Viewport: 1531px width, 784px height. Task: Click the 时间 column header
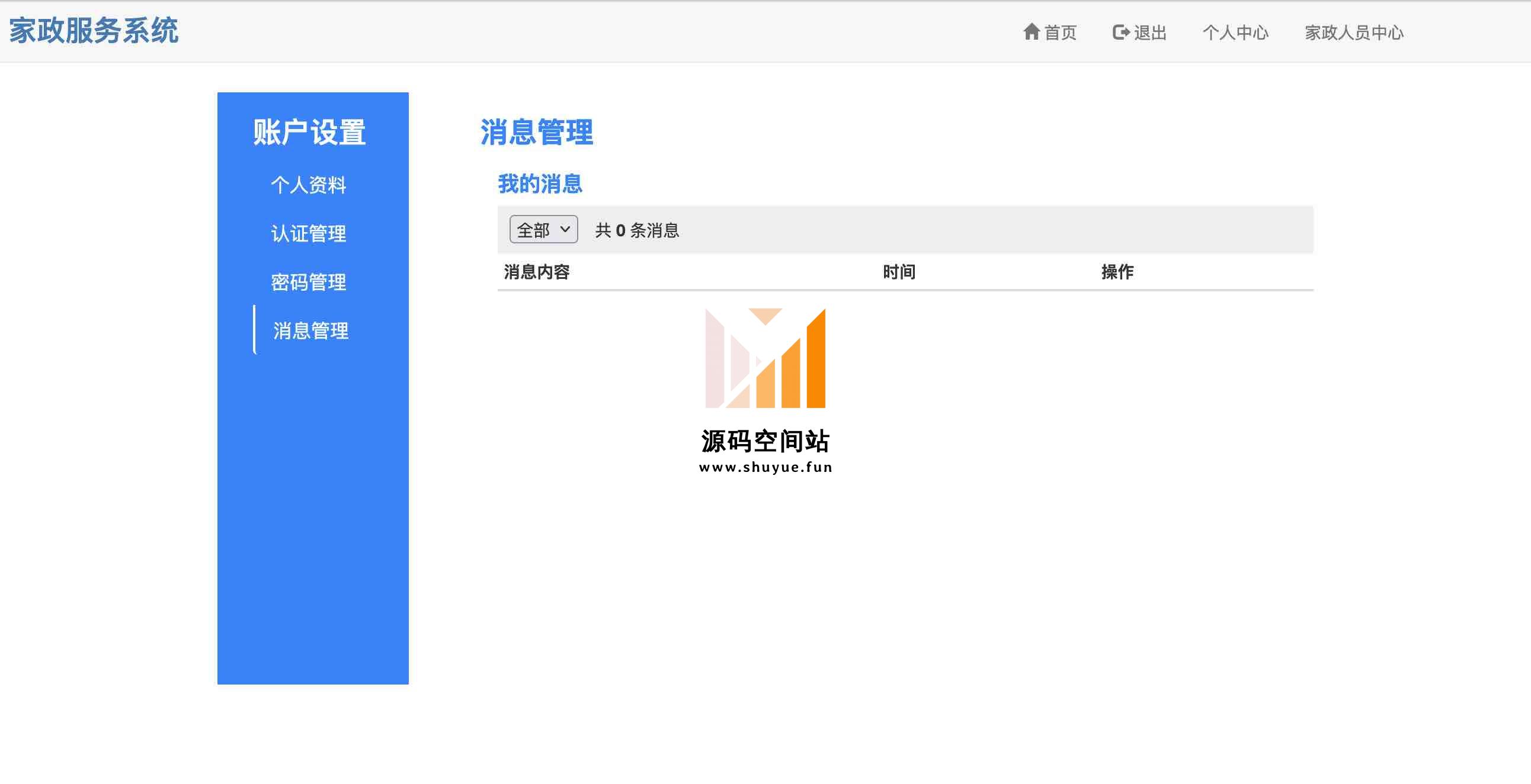tap(899, 272)
